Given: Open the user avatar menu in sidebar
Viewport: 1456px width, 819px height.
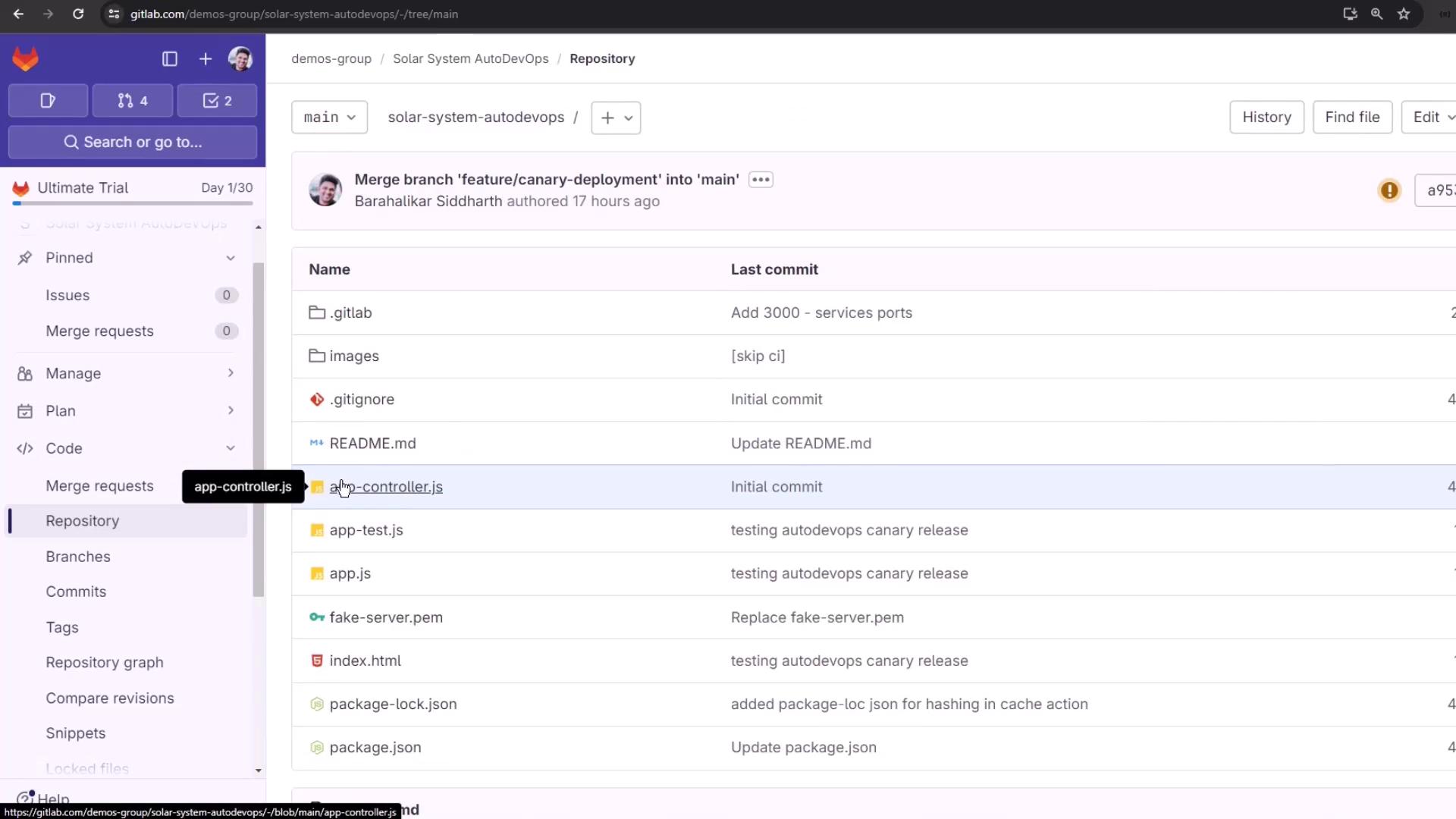Looking at the screenshot, I should point(240,59).
